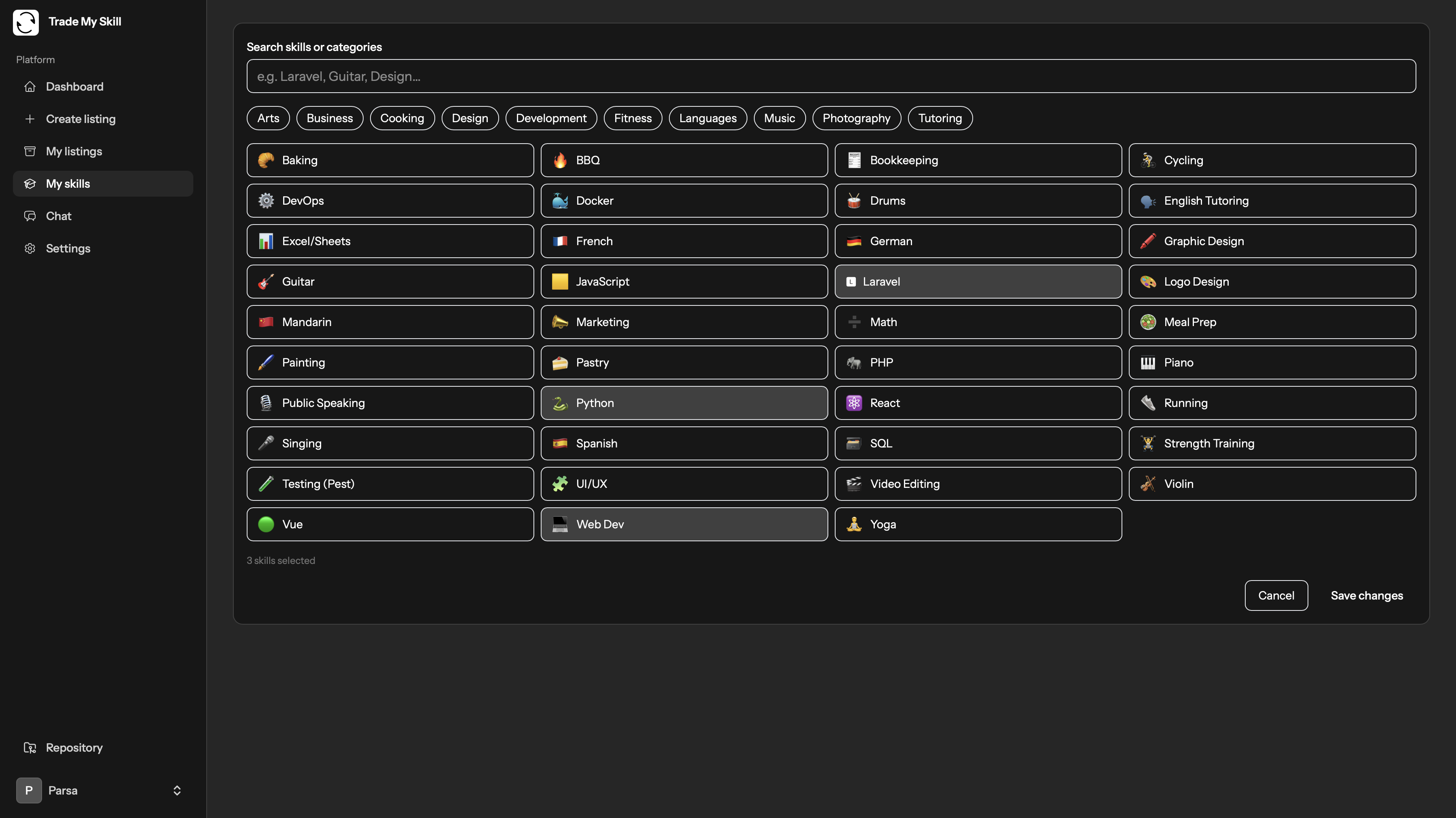Select the React skill

pos(977,403)
